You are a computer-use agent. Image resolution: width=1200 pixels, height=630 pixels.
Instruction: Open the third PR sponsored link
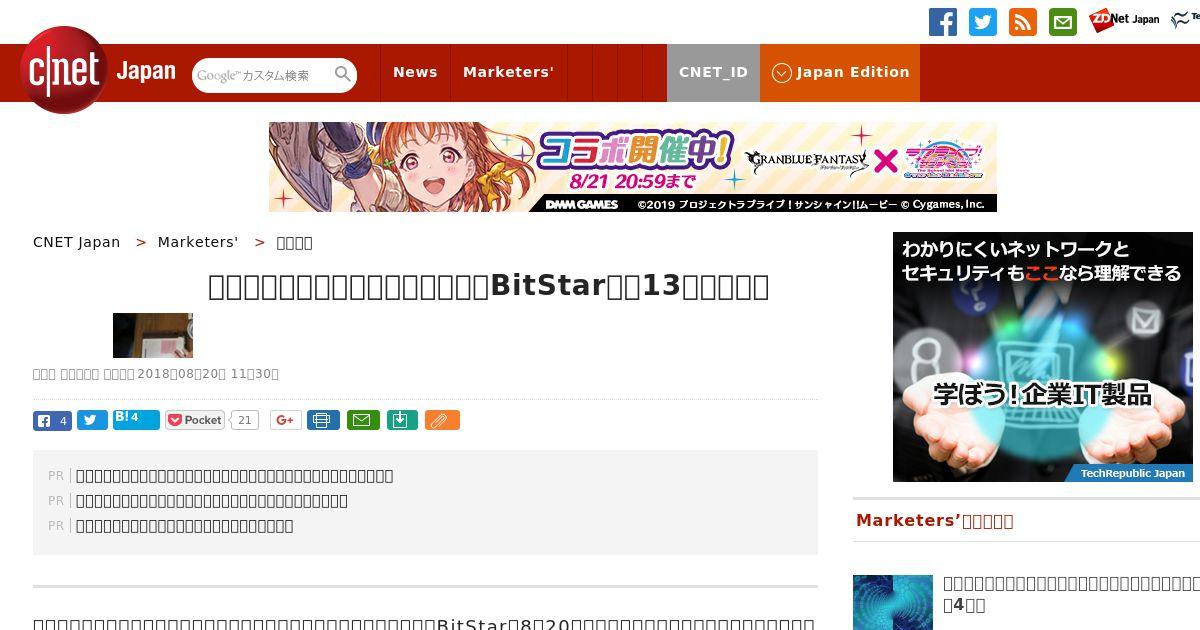(x=185, y=526)
